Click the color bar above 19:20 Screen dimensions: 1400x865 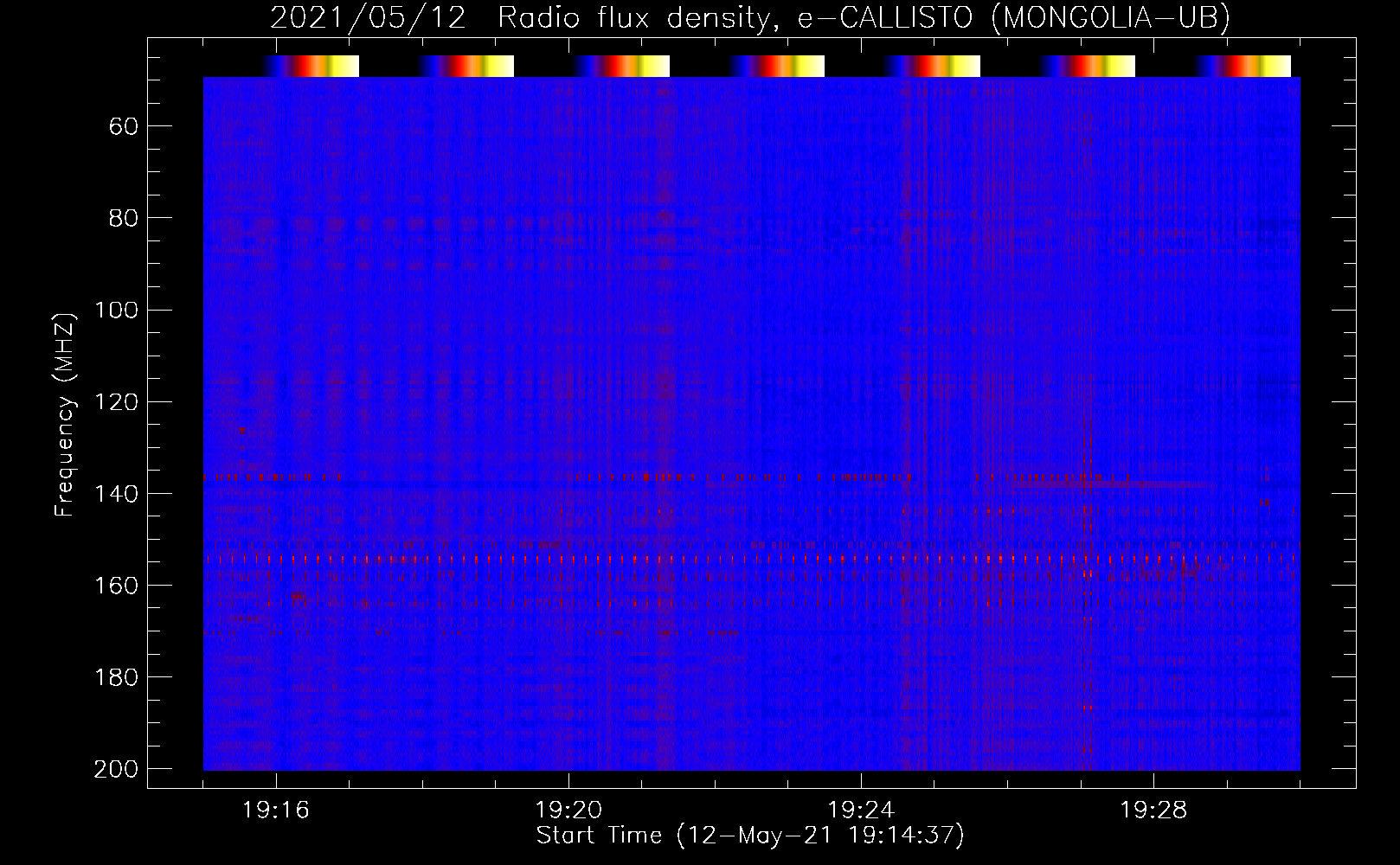coord(621,66)
